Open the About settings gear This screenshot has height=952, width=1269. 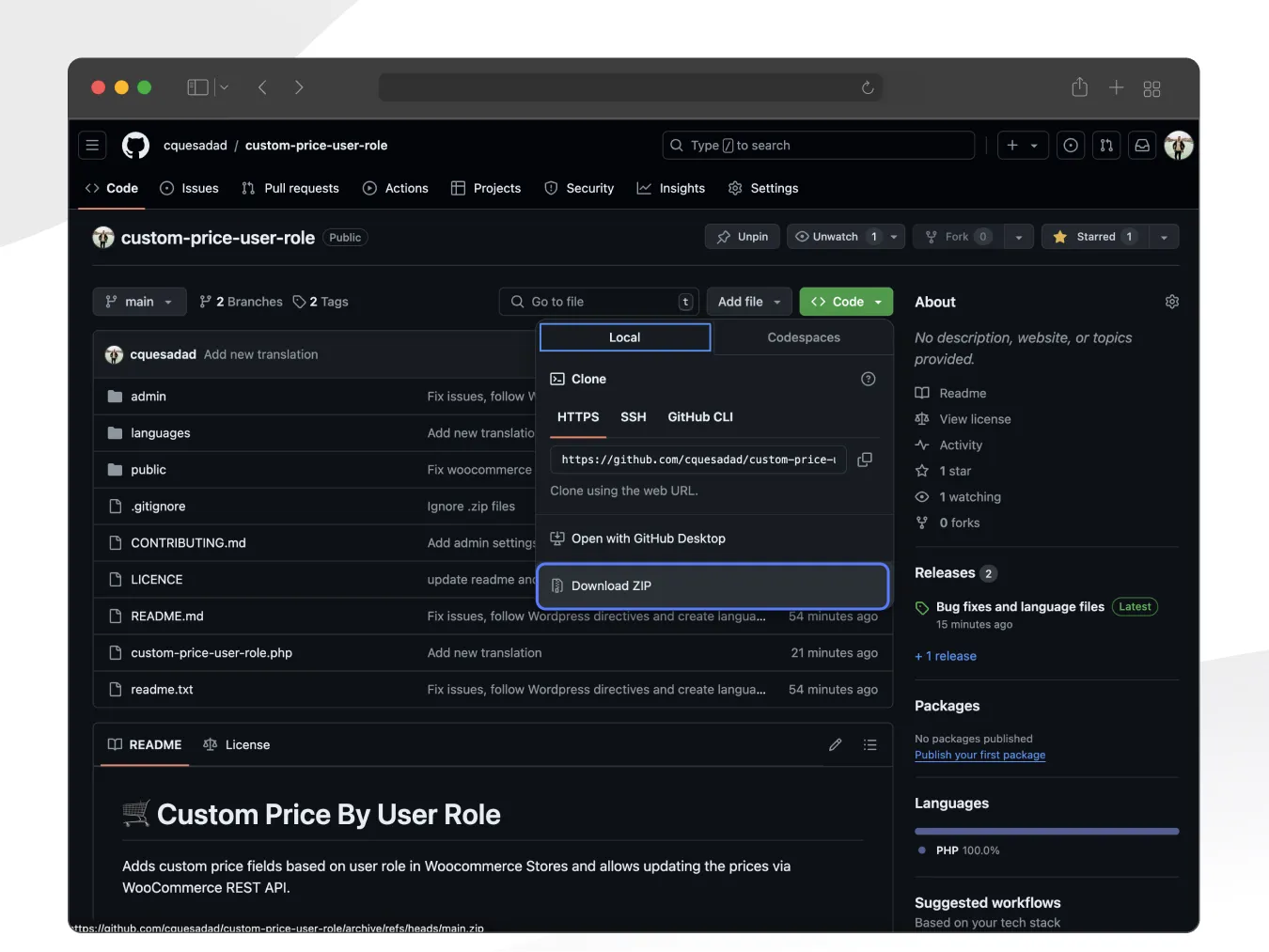point(1172,302)
